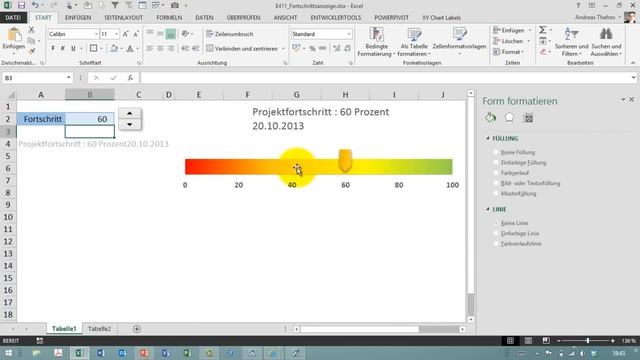Click the format painter brush icon
This screenshot has width=640, height=360.
pos(31,51)
